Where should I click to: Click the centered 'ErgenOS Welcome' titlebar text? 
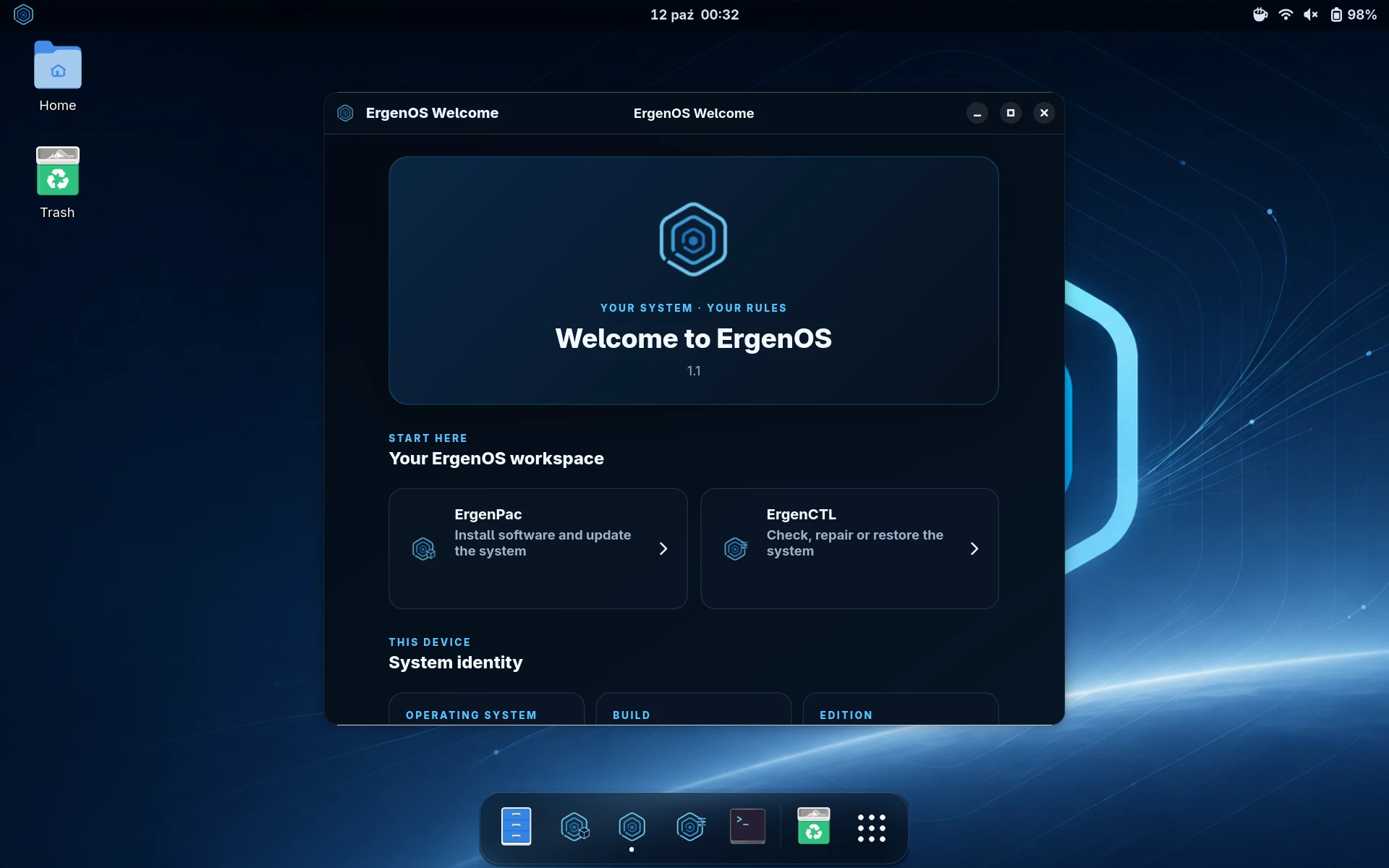coord(693,114)
